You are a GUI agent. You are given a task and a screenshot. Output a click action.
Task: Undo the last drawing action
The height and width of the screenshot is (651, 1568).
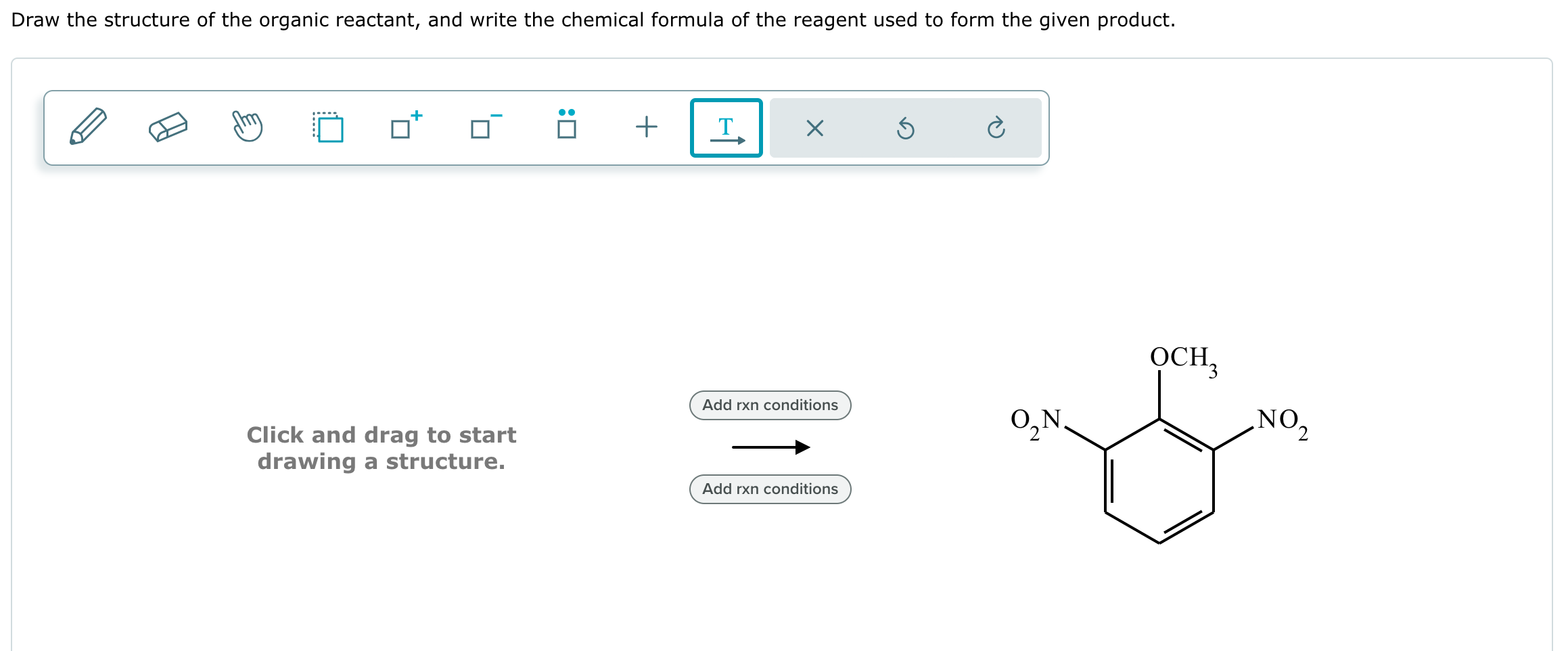[906, 128]
